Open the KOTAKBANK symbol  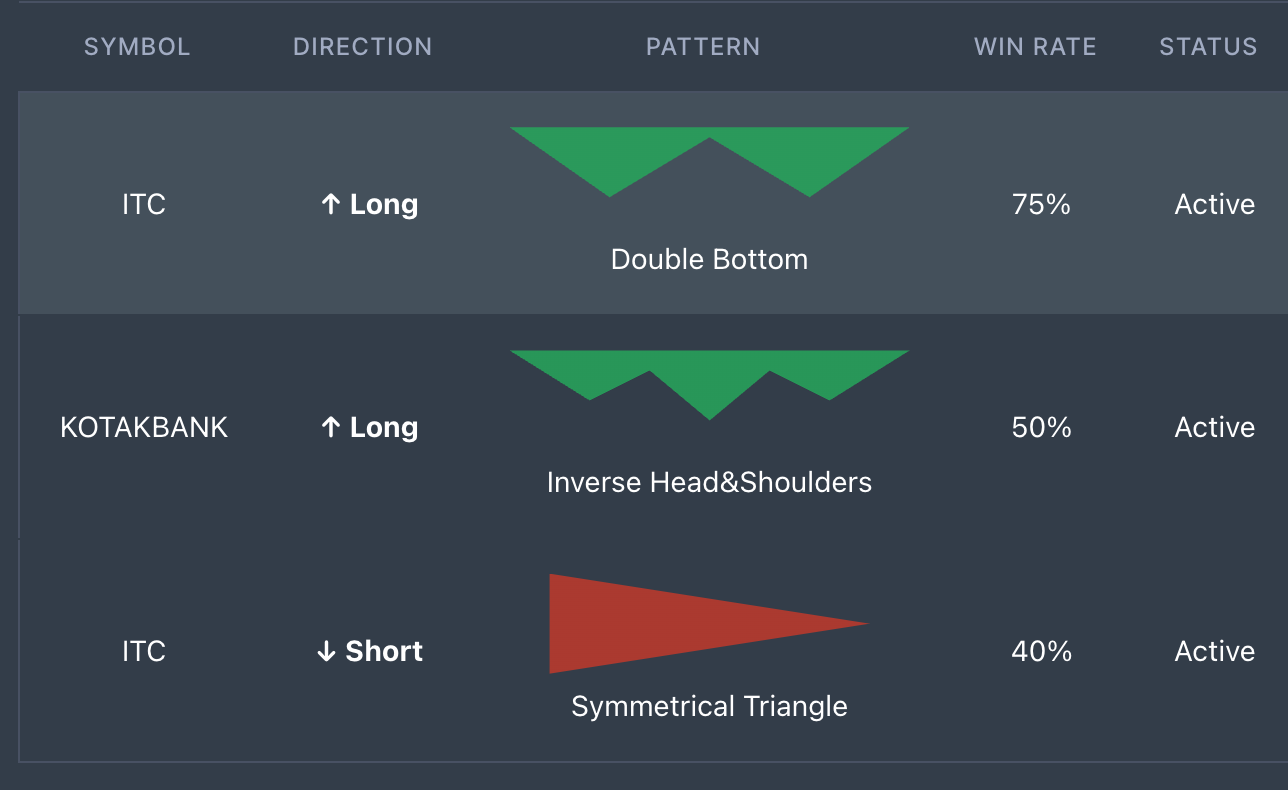point(144,428)
